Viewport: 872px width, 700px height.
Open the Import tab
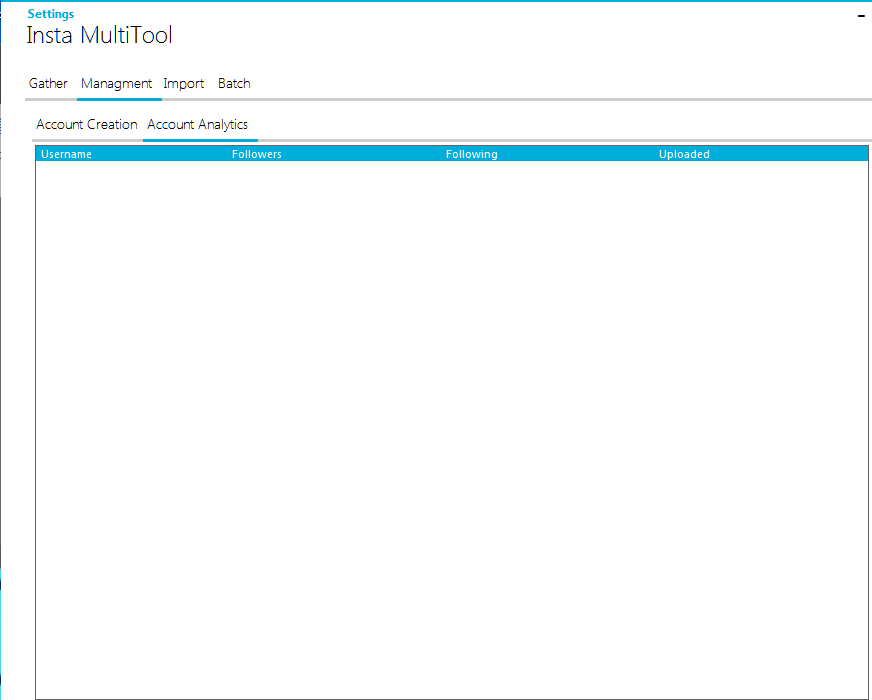click(184, 83)
